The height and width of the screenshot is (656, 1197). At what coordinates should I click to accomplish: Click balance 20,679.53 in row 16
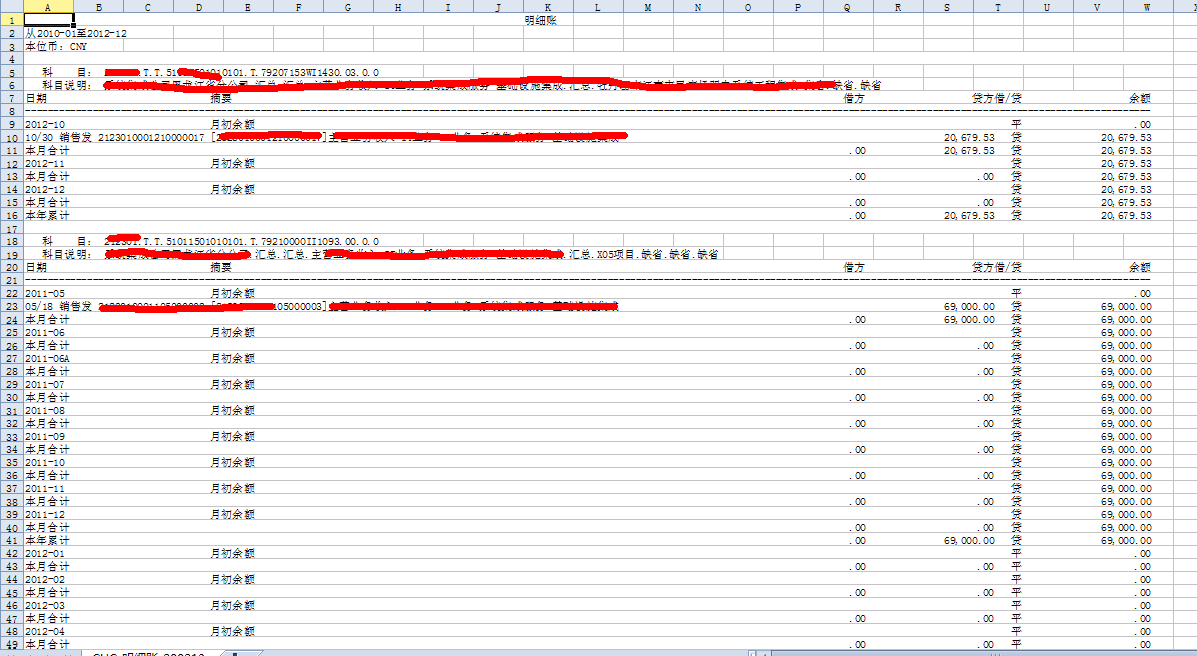tap(1126, 215)
